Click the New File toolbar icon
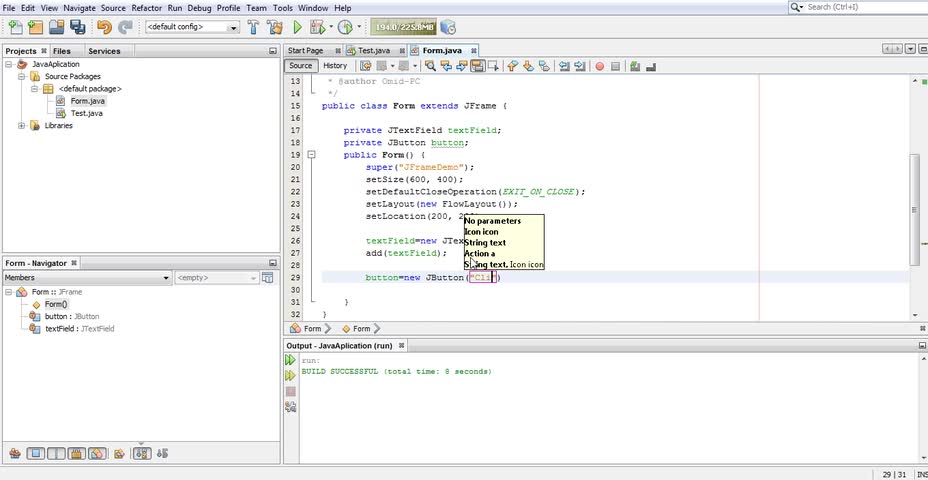928x480 pixels. coord(15,27)
